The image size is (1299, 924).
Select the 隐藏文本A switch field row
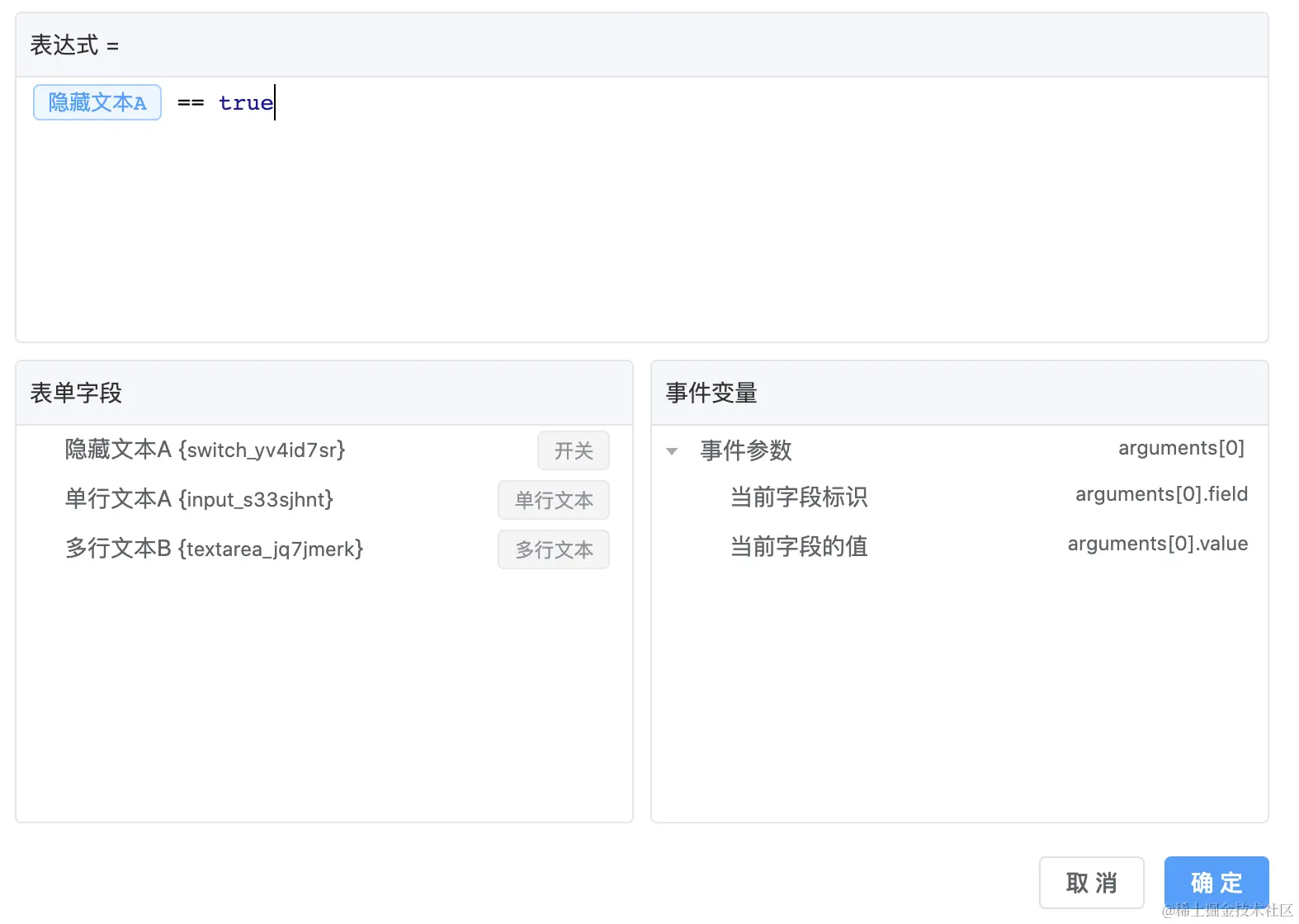205,450
